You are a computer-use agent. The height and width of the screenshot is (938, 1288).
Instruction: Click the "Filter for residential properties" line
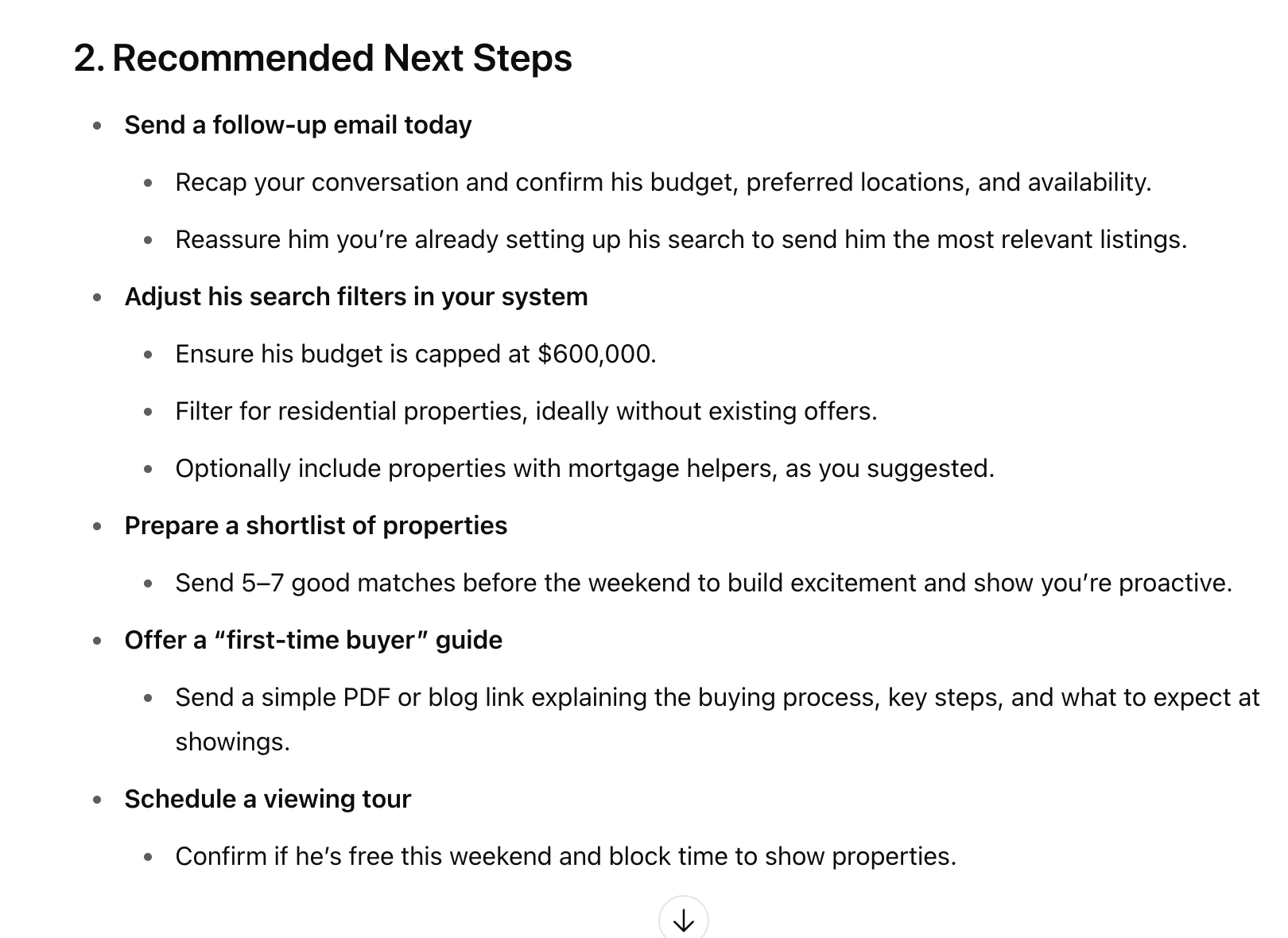click(x=526, y=411)
